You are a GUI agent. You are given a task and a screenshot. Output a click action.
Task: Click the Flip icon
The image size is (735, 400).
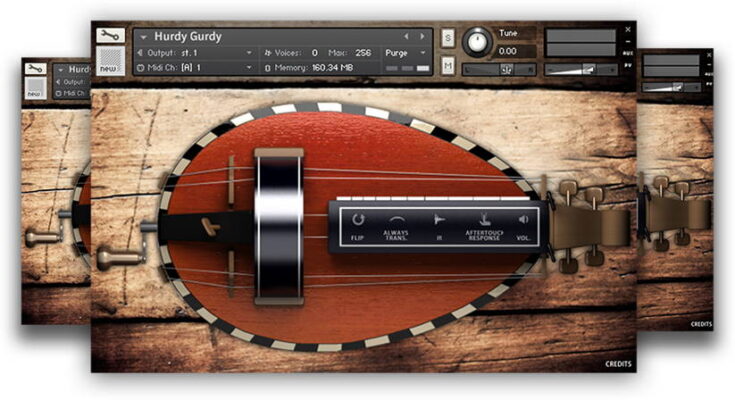coord(358,226)
